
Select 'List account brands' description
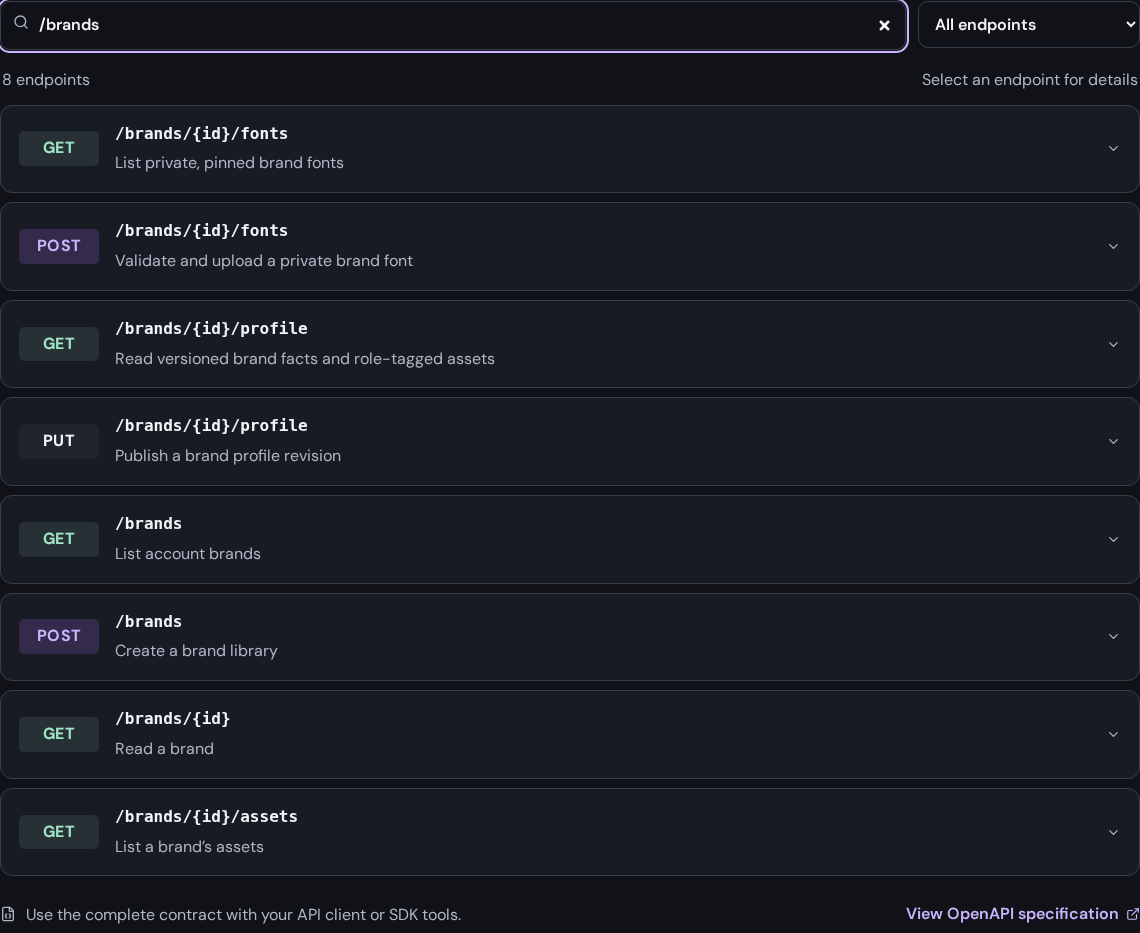pos(188,553)
